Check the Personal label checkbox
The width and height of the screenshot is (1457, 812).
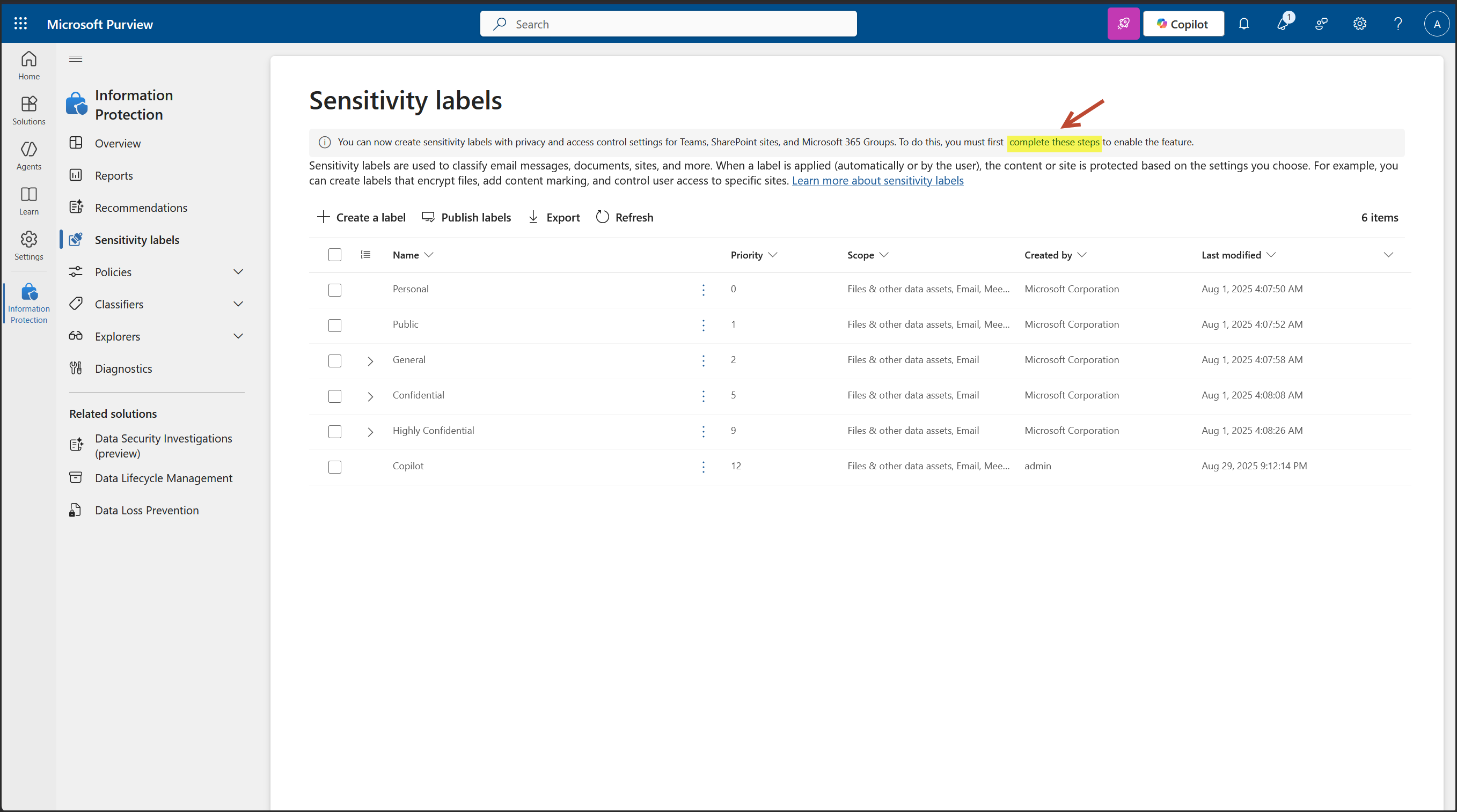pyautogui.click(x=335, y=290)
